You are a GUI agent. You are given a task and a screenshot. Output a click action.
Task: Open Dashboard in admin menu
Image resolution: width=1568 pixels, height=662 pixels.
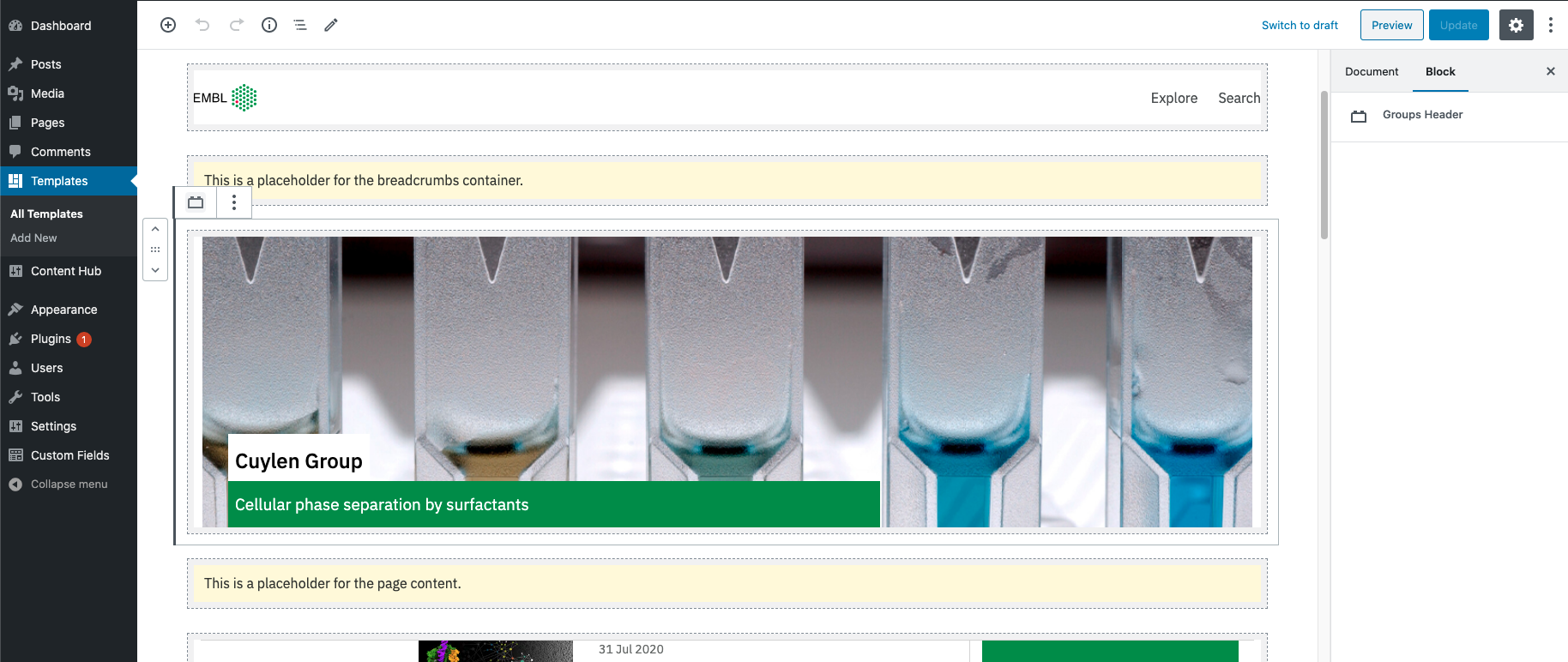(x=69, y=26)
